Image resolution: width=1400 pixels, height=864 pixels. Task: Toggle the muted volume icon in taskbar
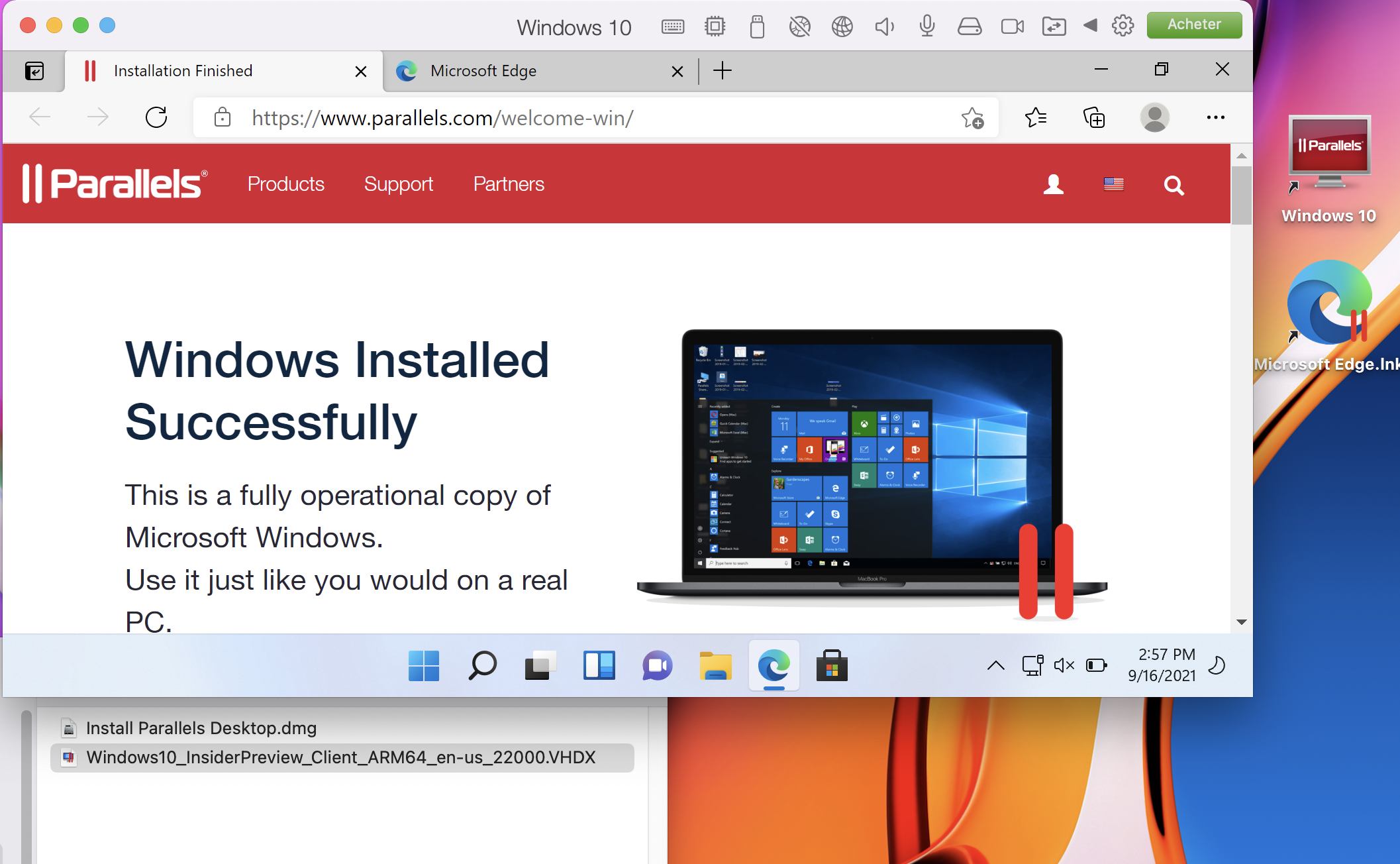click(1064, 665)
